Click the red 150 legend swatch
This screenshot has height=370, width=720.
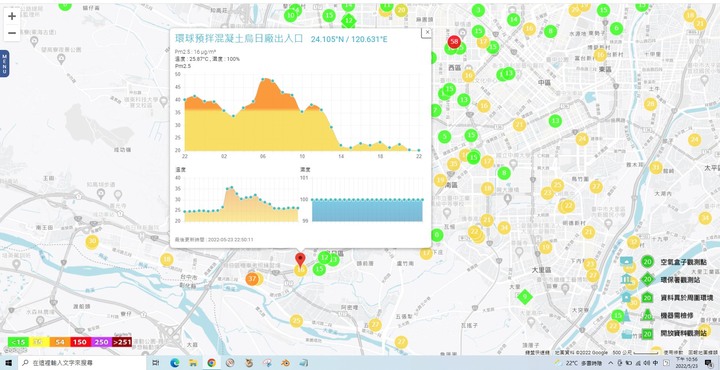click(x=80, y=342)
